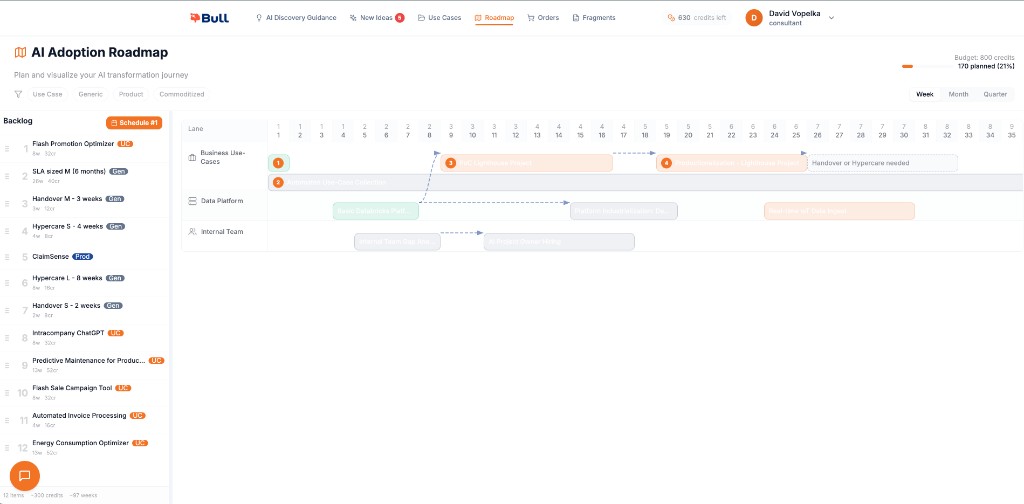This screenshot has height=504, width=1024.
Task: Grab the drag handle of Predictive Maintenance item
Action: click(7, 366)
